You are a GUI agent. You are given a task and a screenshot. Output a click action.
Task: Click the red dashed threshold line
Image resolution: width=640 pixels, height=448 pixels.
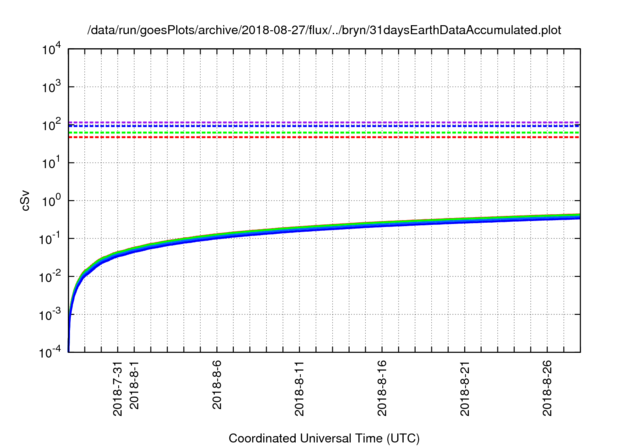click(324, 137)
